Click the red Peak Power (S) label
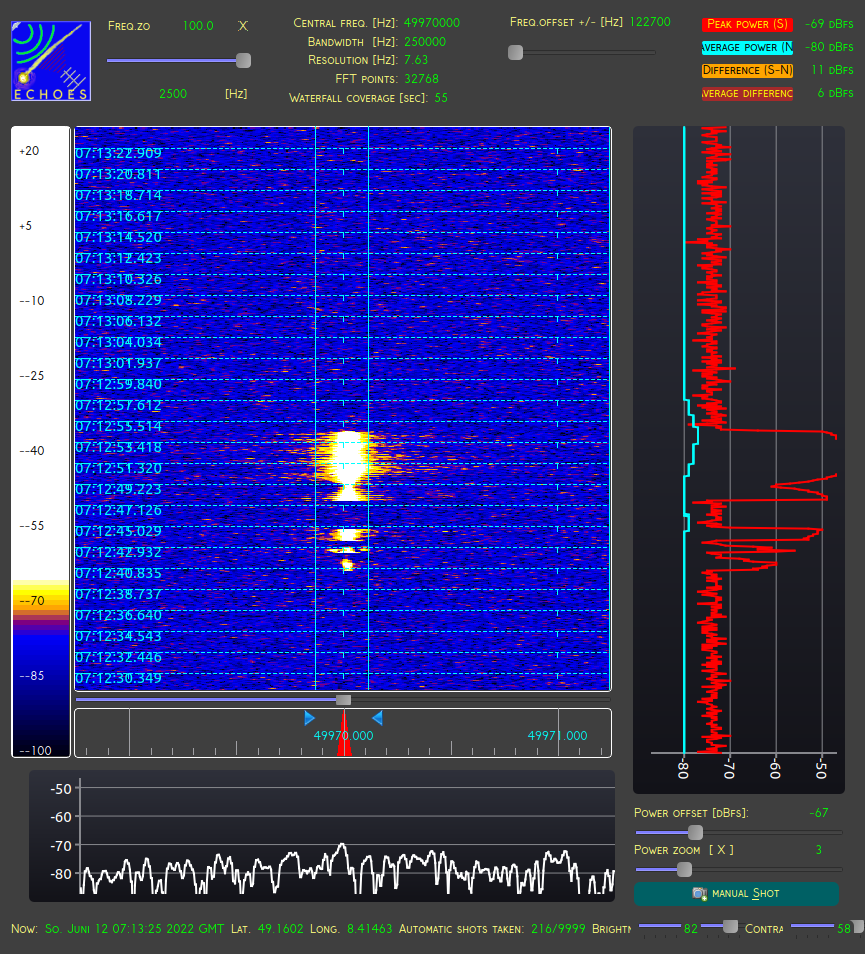Viewport: 865px width, 954px height. coord(747,24)
